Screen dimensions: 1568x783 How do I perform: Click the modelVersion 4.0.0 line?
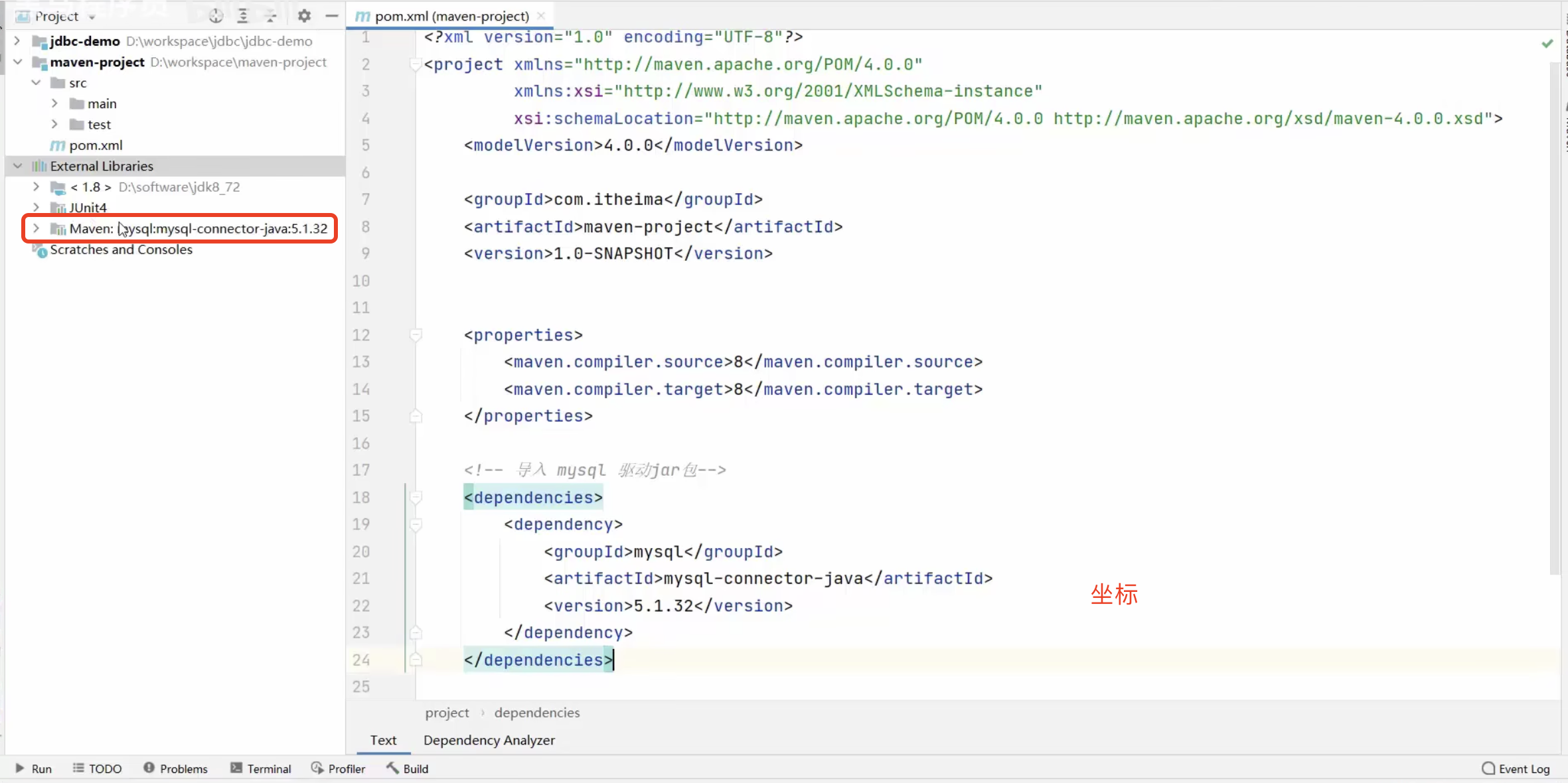(x=633, y=145)
